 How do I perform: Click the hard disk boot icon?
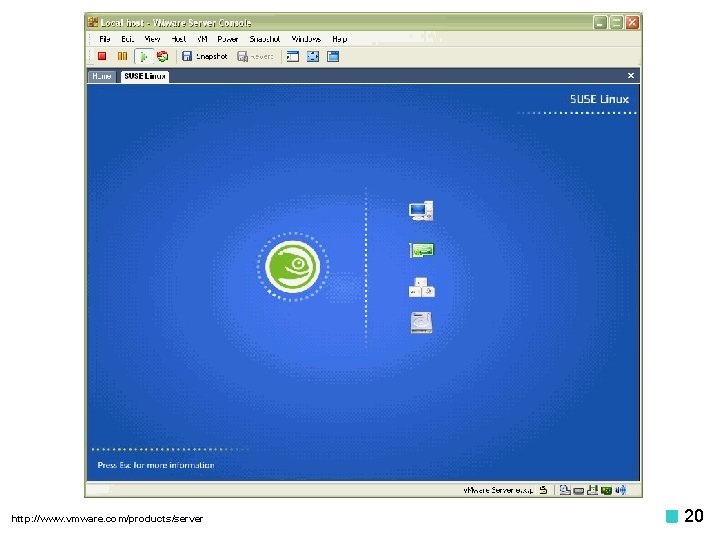click(x=421, y=322)
